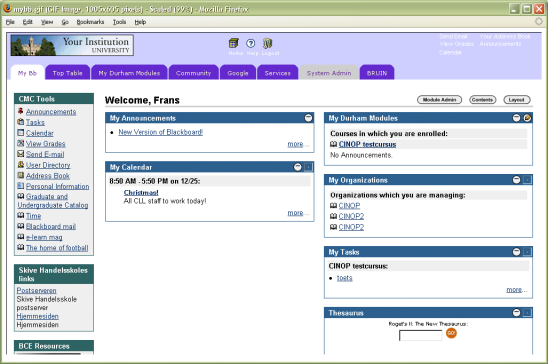Click the Layout button

pos(517,100)
